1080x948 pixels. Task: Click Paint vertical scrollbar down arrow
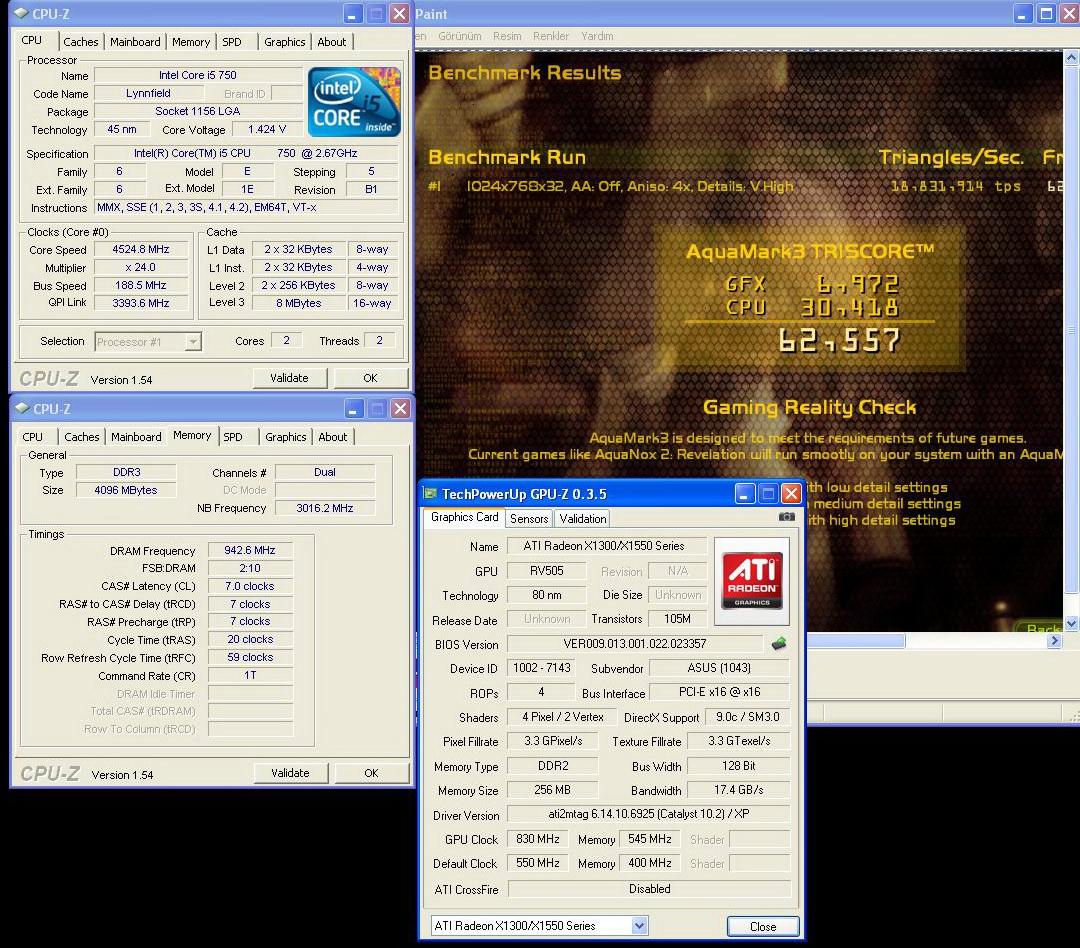pos(1071,624)
